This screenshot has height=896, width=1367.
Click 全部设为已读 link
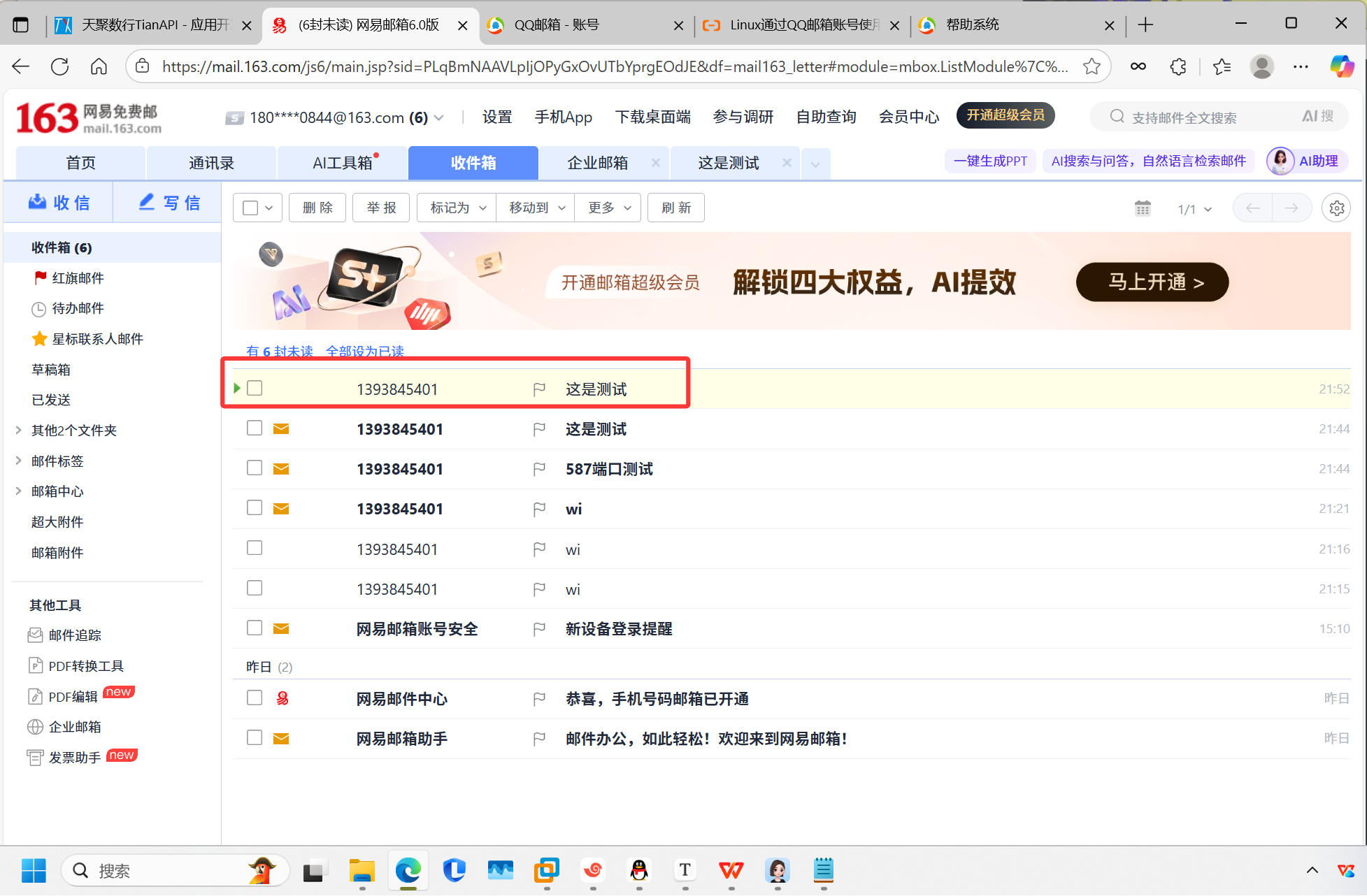pos(364,351)
